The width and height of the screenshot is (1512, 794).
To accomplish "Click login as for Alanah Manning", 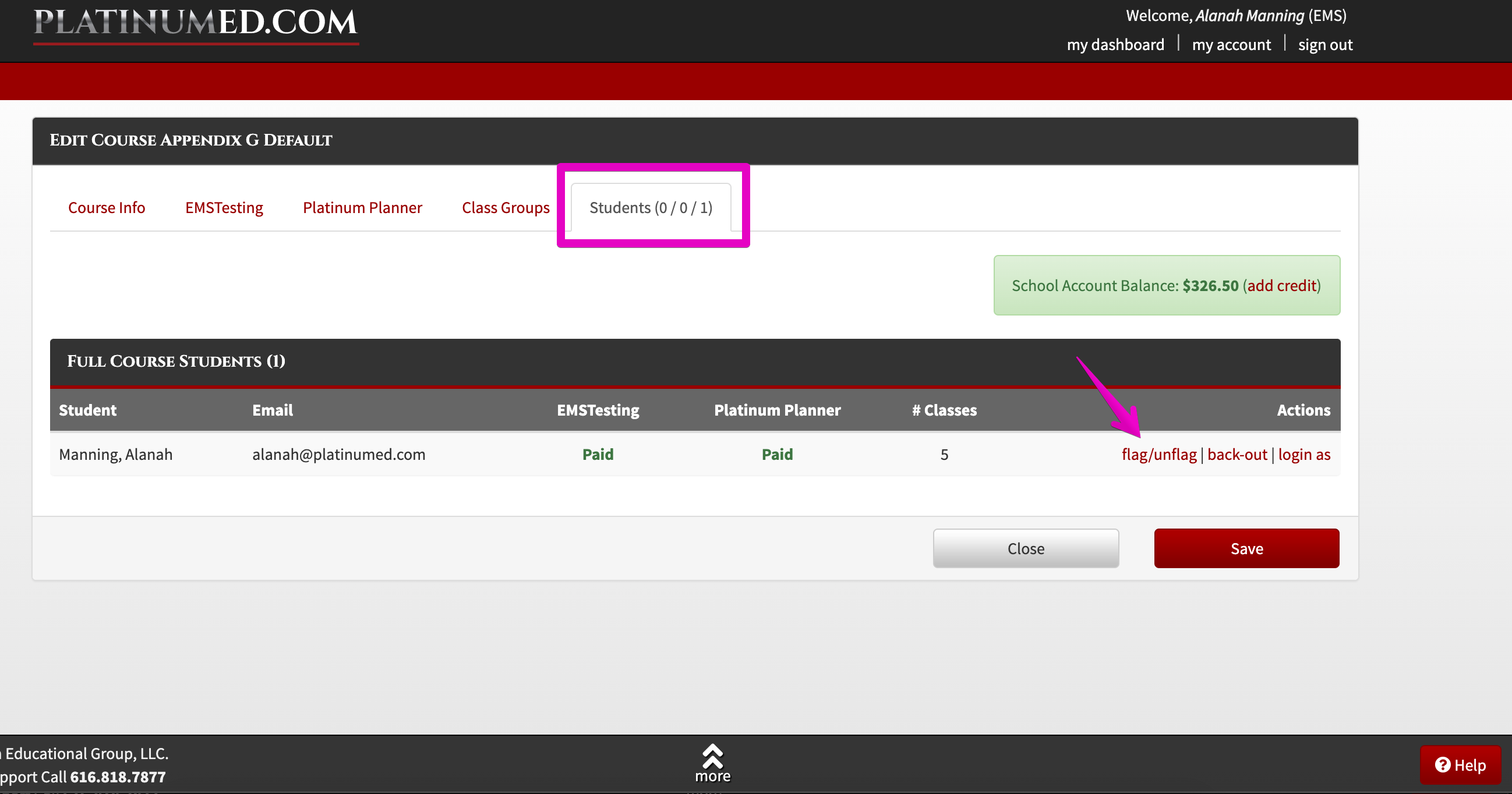I will coord(1303,454).
